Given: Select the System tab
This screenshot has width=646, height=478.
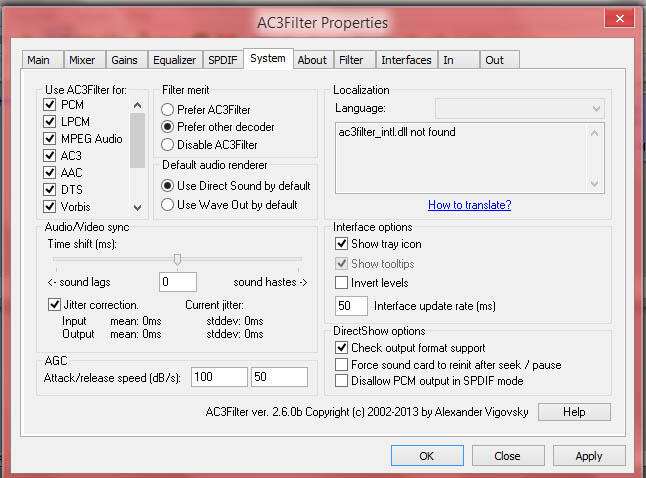Looking at the screenshot, I should 268,59.
